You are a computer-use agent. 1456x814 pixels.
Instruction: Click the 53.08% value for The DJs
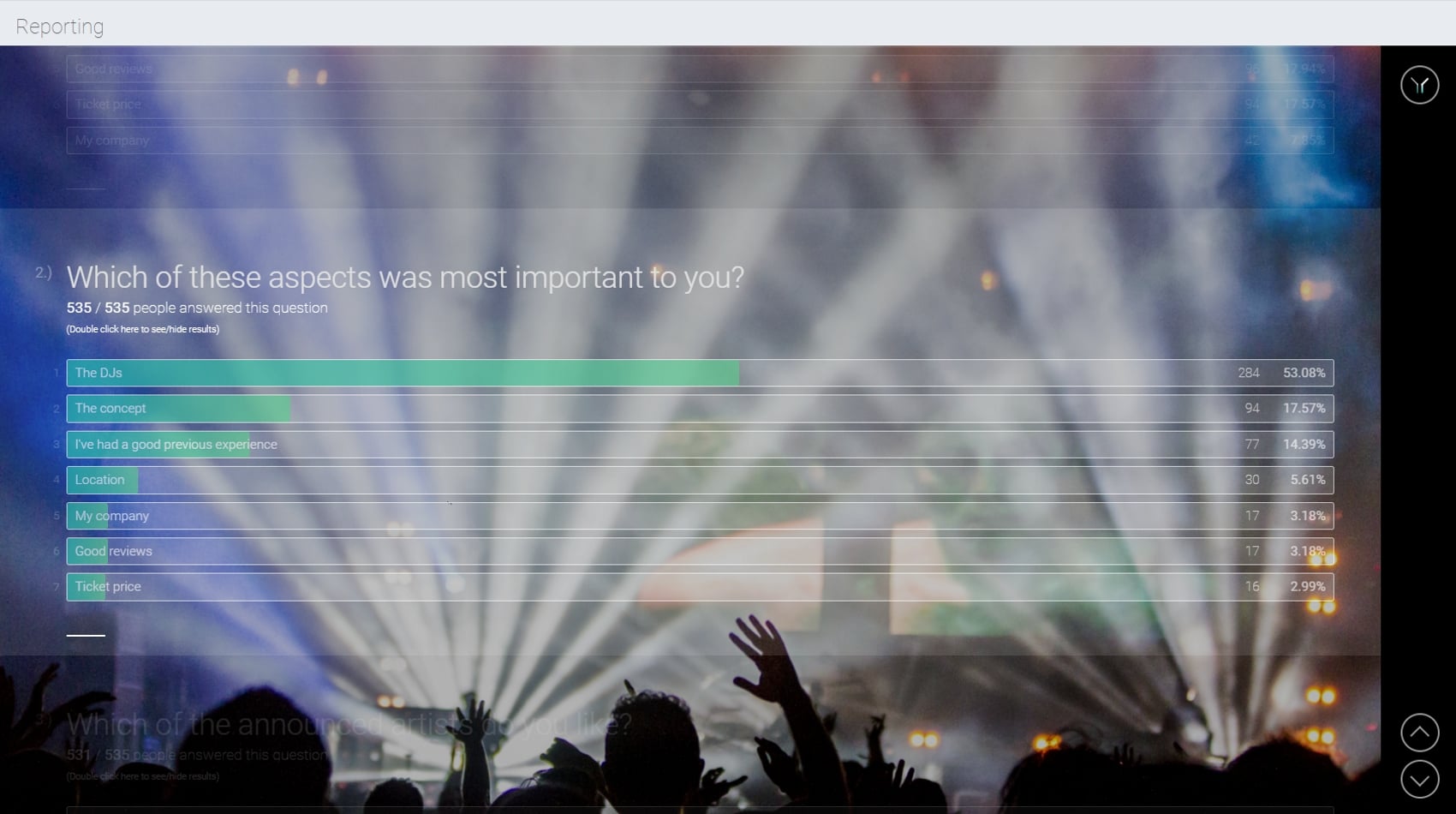[x=1304, y=373]
